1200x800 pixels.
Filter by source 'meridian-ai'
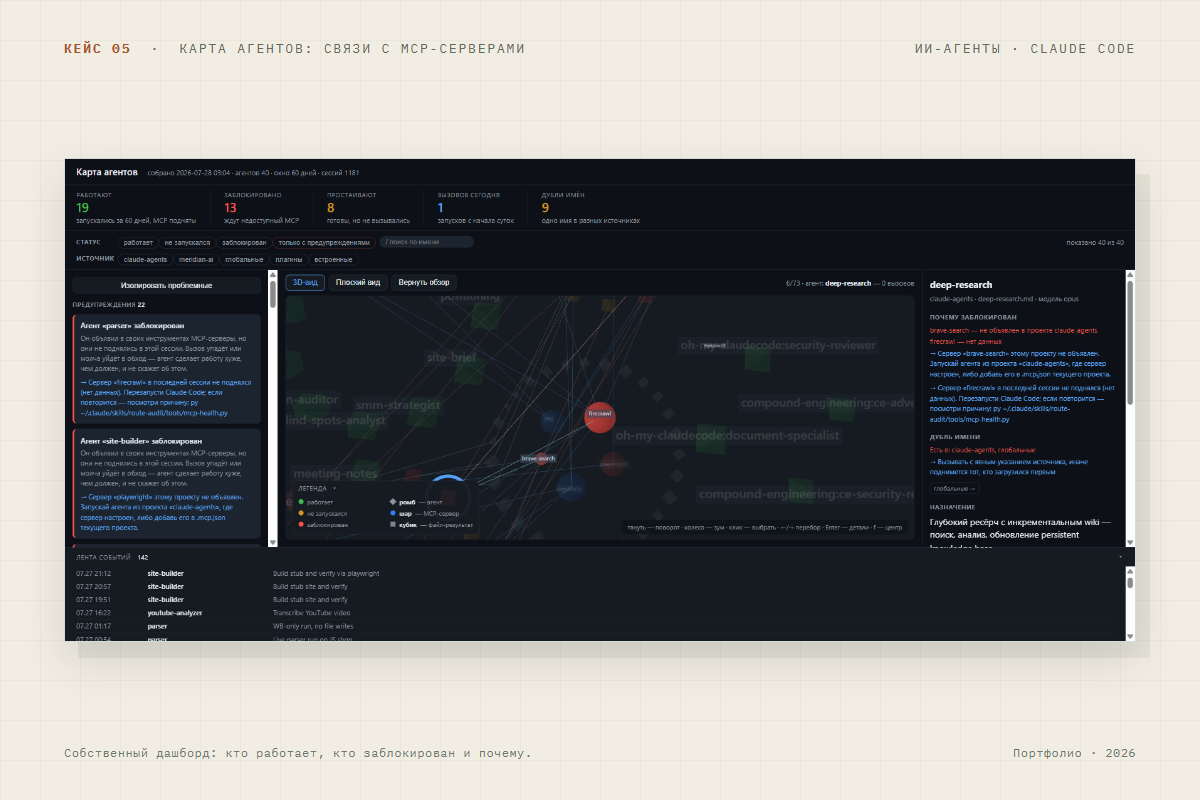197,259
